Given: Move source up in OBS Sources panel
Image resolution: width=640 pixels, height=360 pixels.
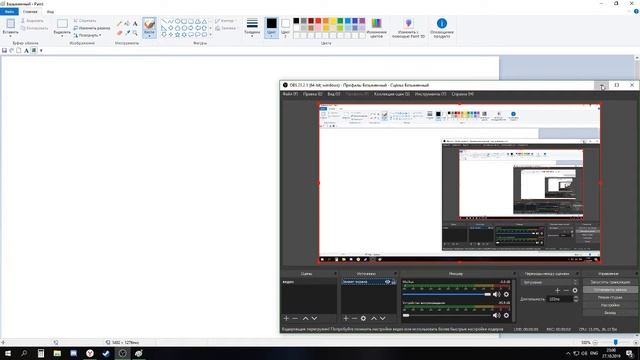Looking at the screenshot, I should coord(373,318).
